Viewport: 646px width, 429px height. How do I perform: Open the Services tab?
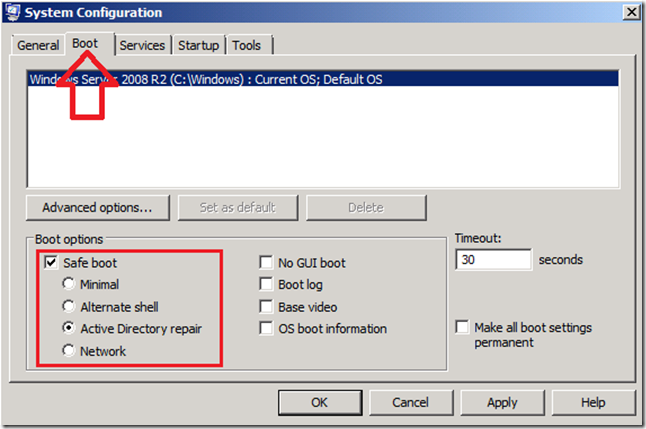point(143,45)
